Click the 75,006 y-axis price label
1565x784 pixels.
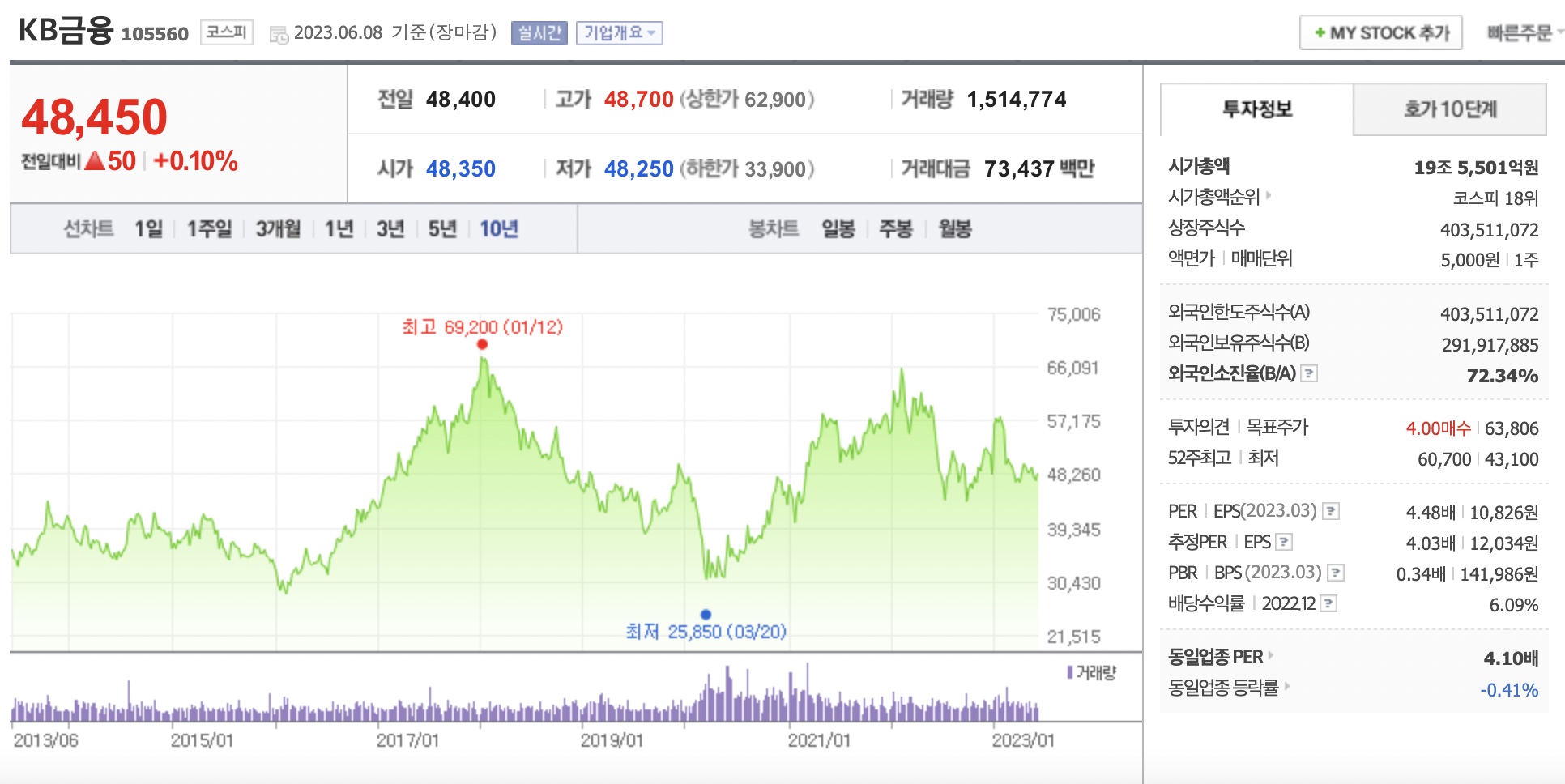(x=1073, y=314)
